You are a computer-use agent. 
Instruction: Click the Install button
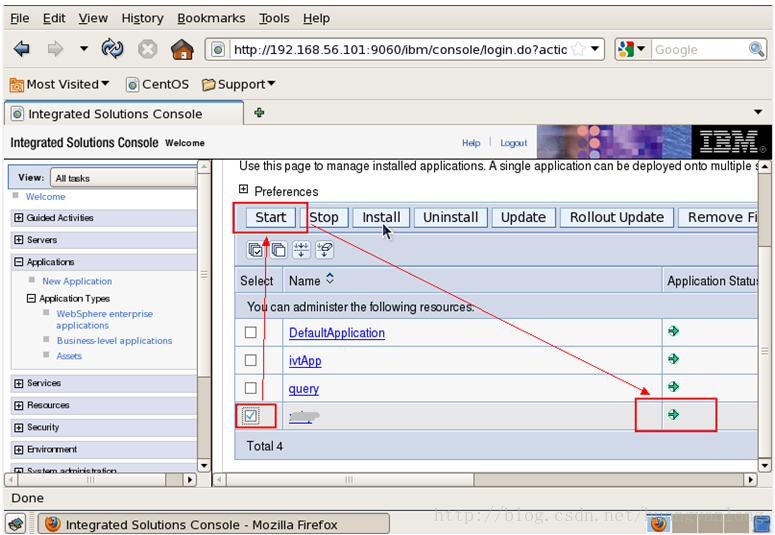pyautogui.click(x=381, y=218)
